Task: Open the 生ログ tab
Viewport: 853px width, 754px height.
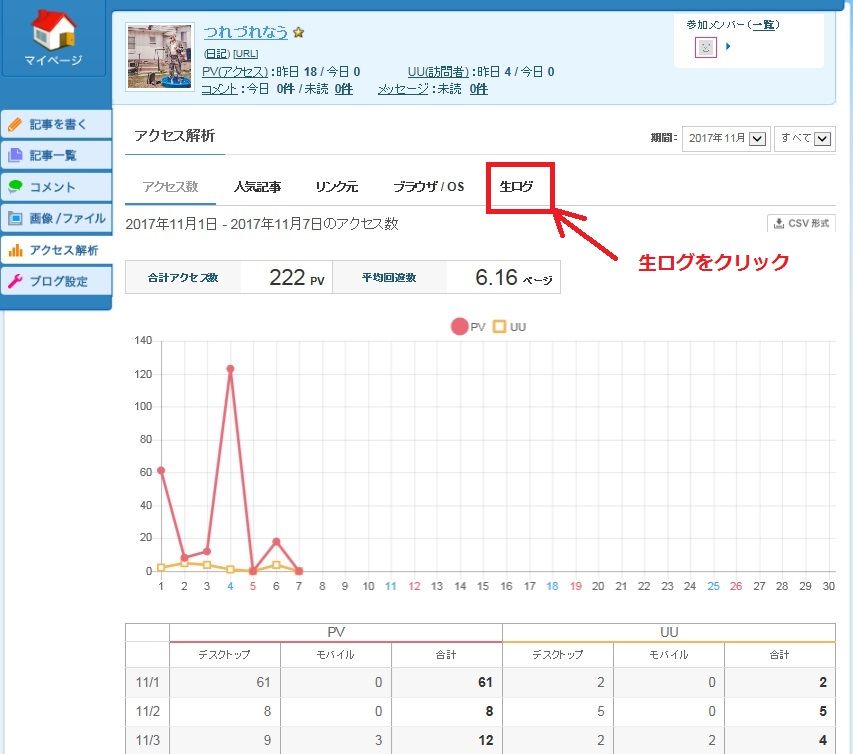Action: click(x=516, y=187)
